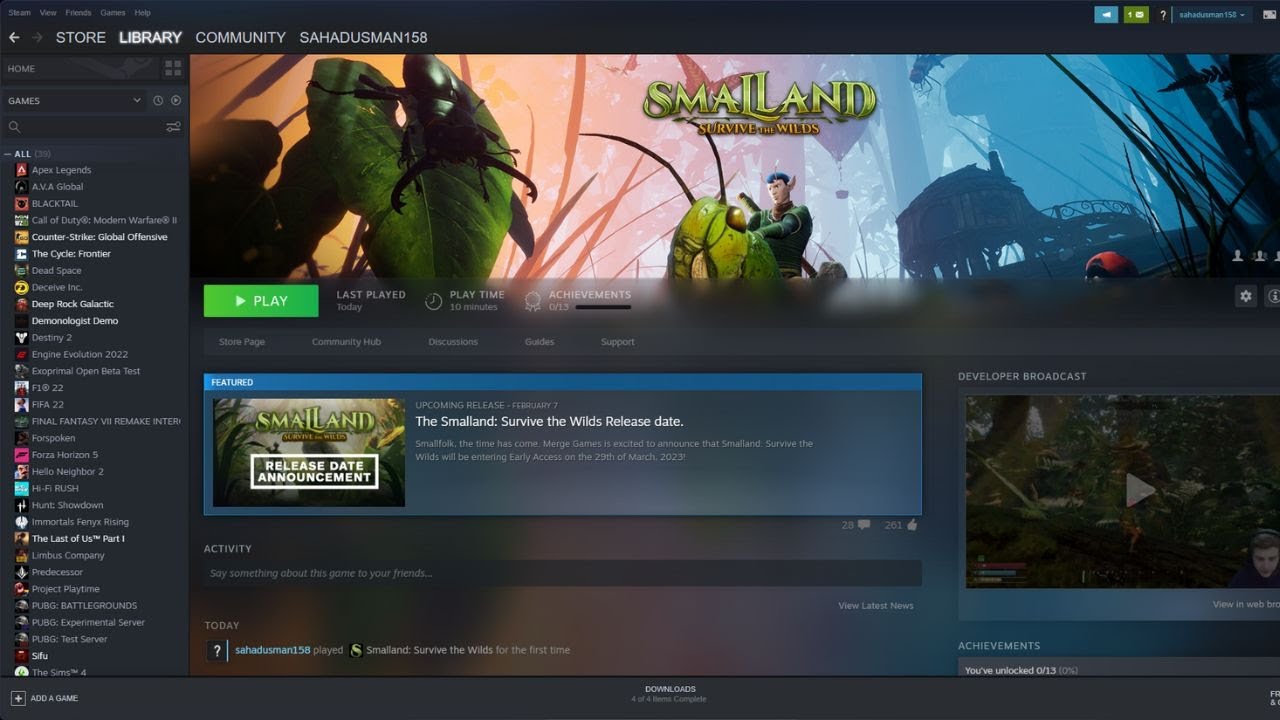Open the Games menu
Screen dimensions: 1280x720
coord(113,13)
